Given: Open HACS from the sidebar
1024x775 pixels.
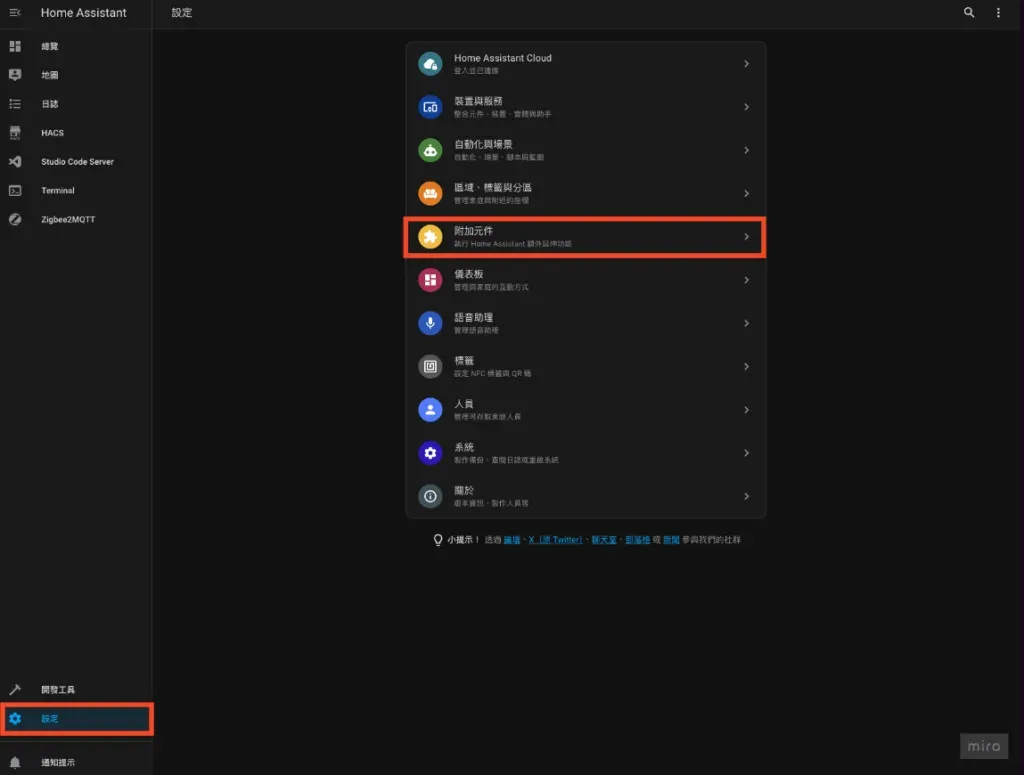Looking at the screenshot, I should 60,132.
